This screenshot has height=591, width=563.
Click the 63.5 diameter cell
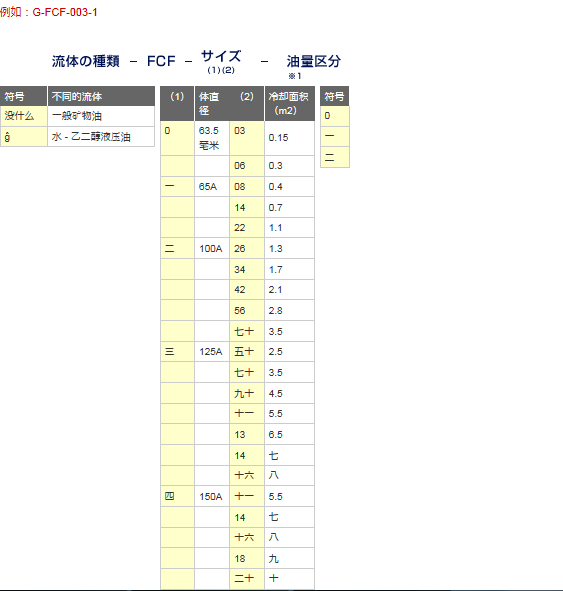click(x=212, y=138)
